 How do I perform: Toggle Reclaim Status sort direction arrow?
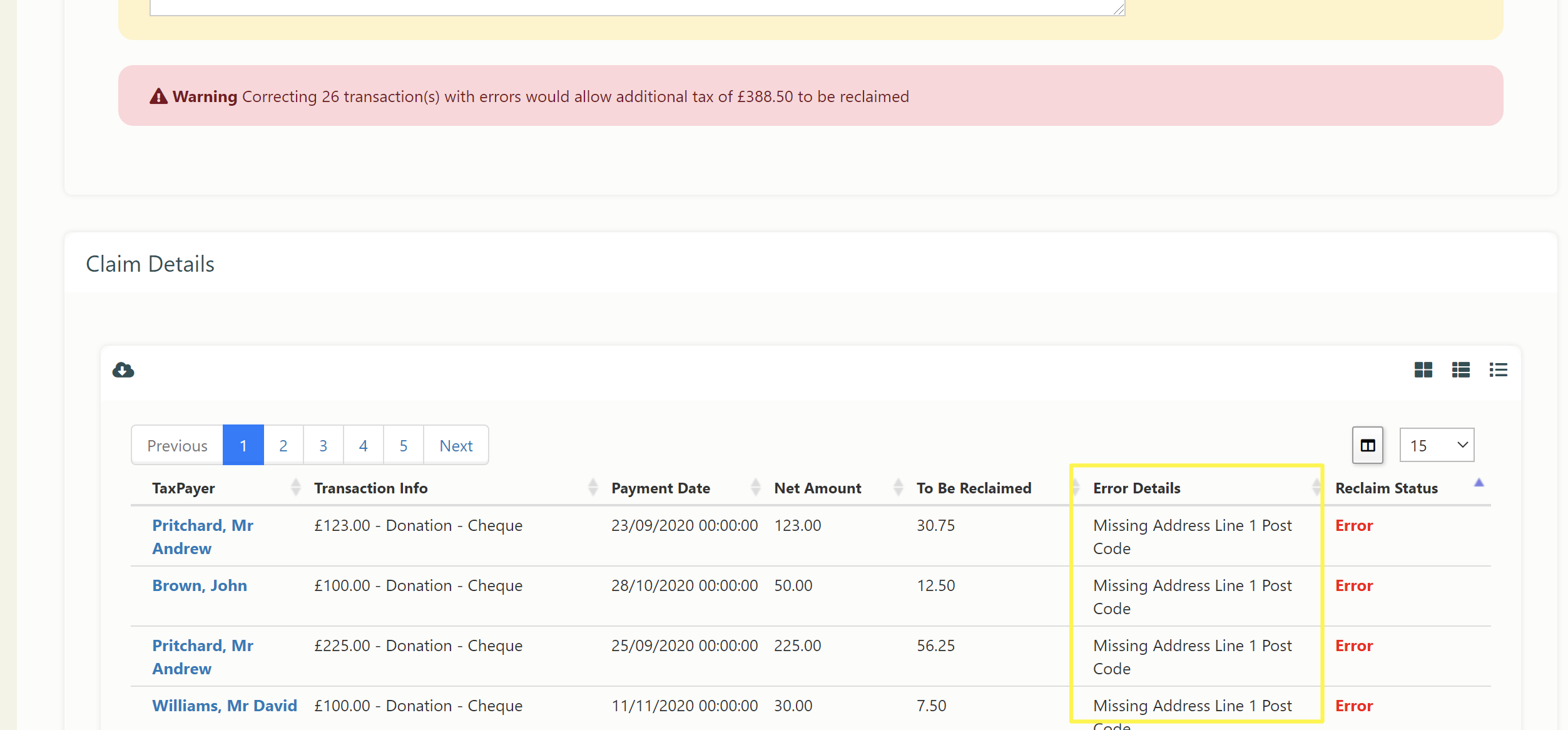tap(1479, 483)
